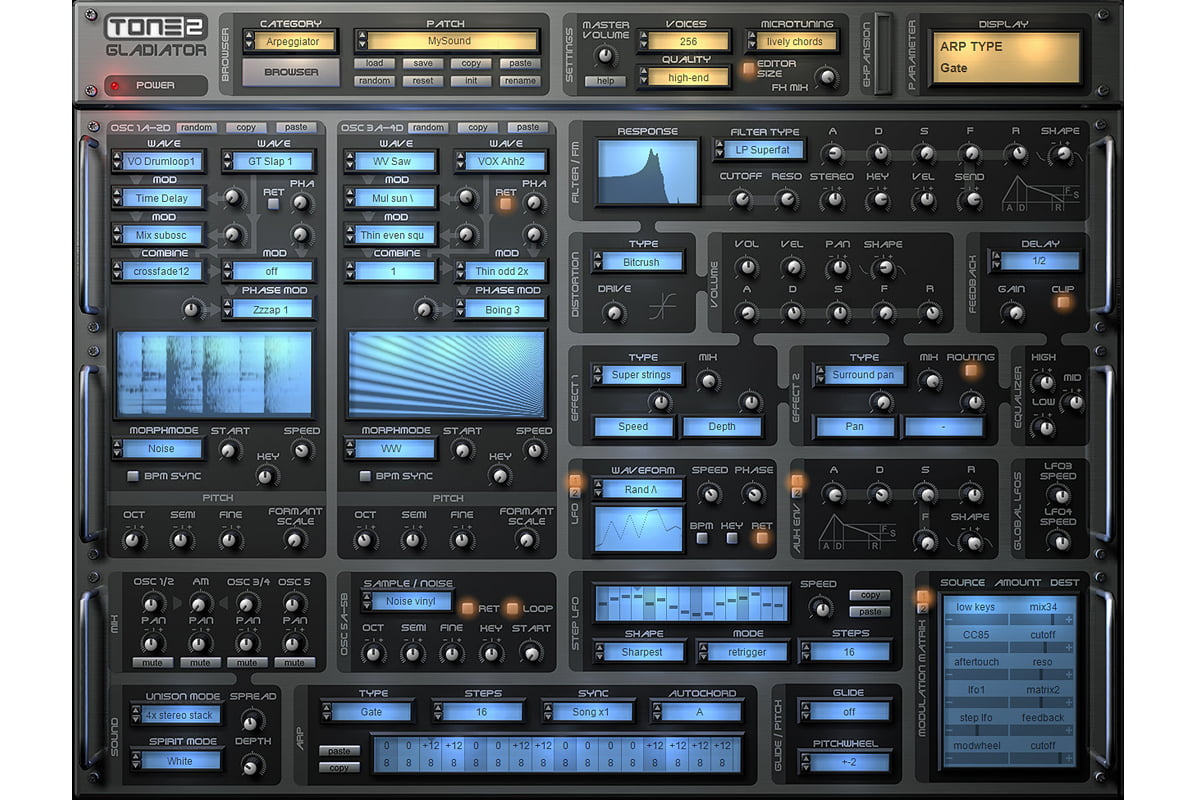Click the LFO waveform preview display
The image size is (1200, 800).
point(638,528)
